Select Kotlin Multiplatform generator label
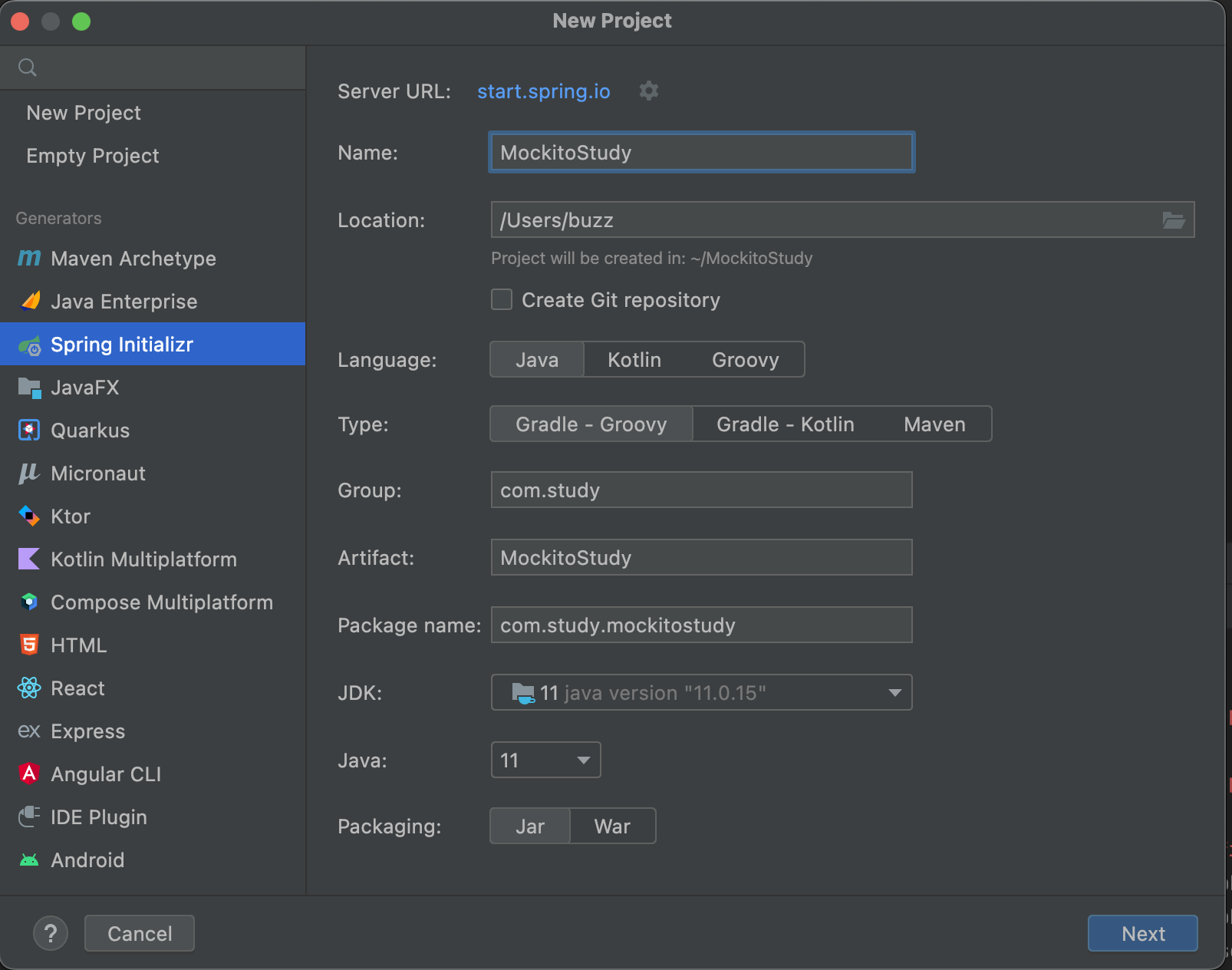Image resolution: width=1232 pixels, height=970 pixels. [x=143, y=559]
